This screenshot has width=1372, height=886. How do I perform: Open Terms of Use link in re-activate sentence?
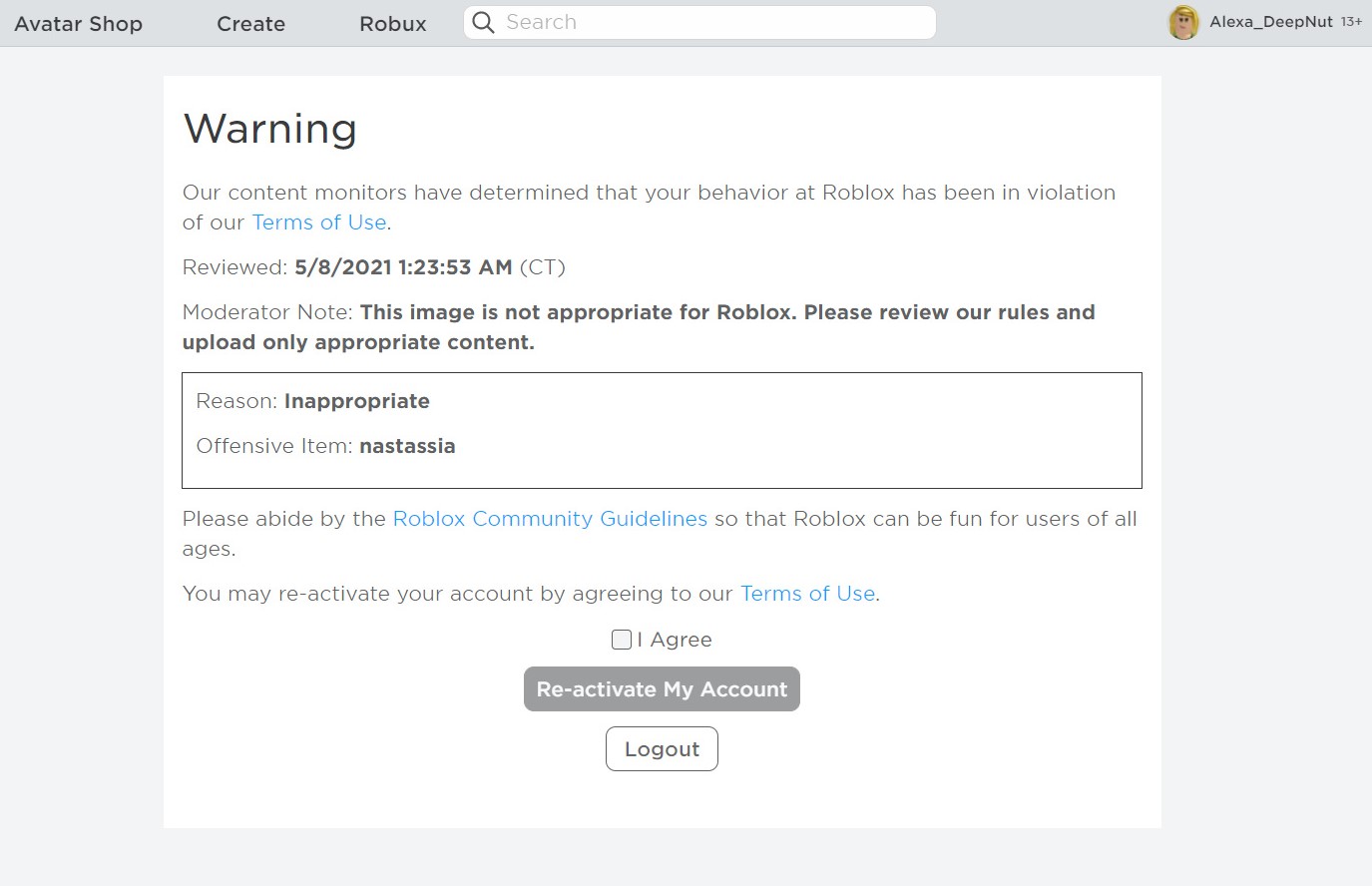[x=808, y=594]
